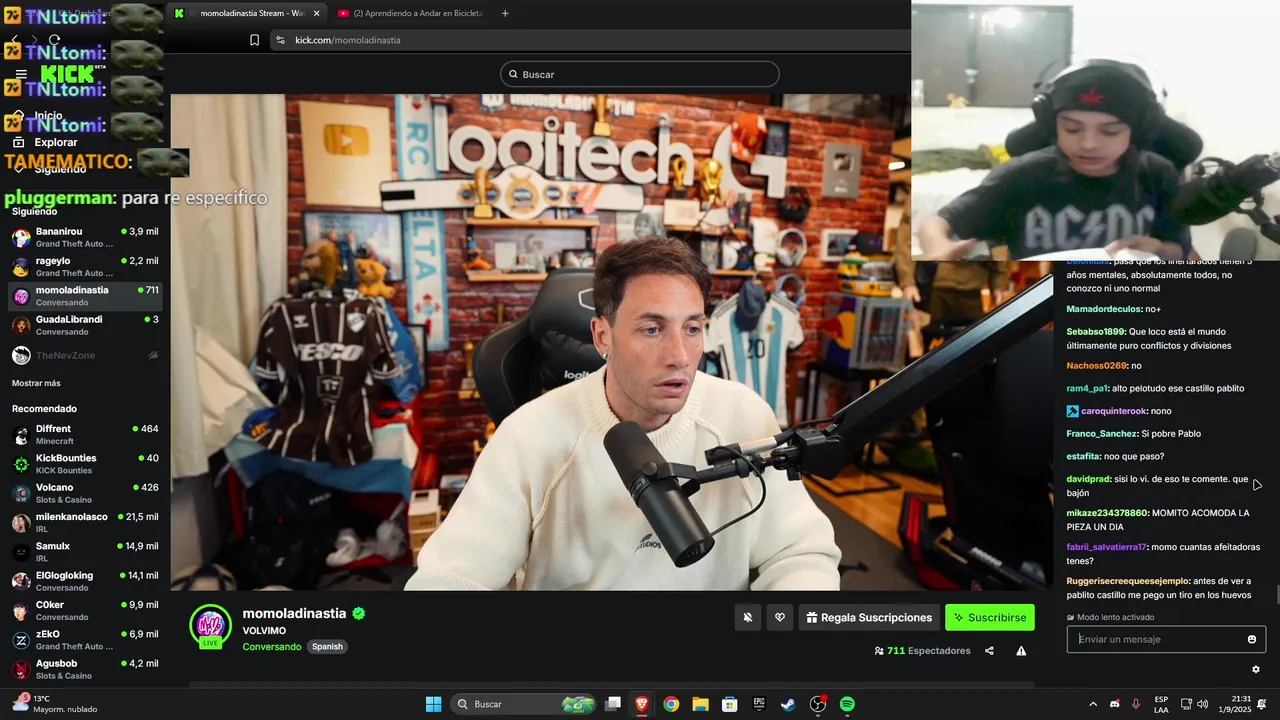Open Spotify from taskbar

[x=847, y=704]
